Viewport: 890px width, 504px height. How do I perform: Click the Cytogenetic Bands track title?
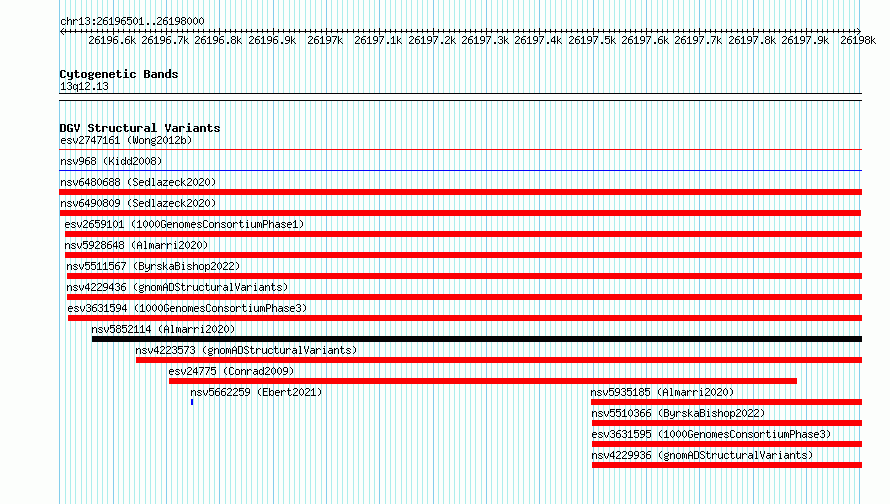tap(119, 74)
